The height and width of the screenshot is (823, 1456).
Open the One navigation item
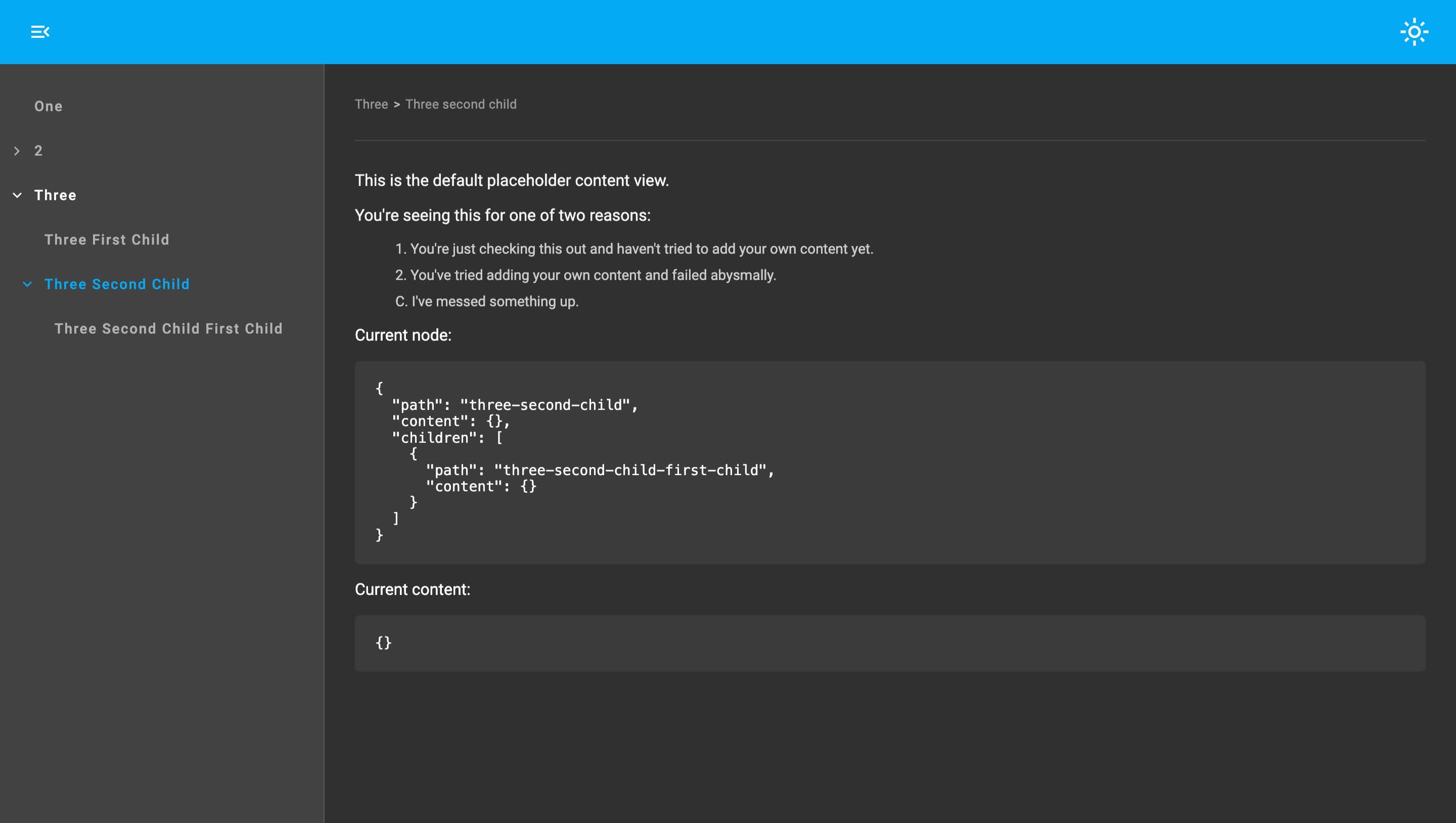tap(49, 106)
